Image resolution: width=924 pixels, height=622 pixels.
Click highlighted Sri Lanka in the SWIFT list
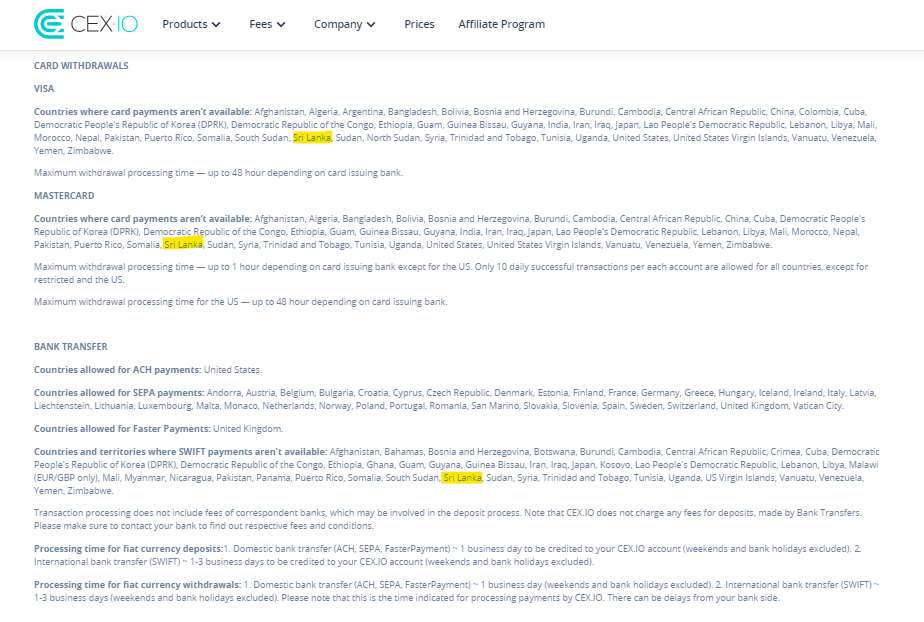(463, 478)
